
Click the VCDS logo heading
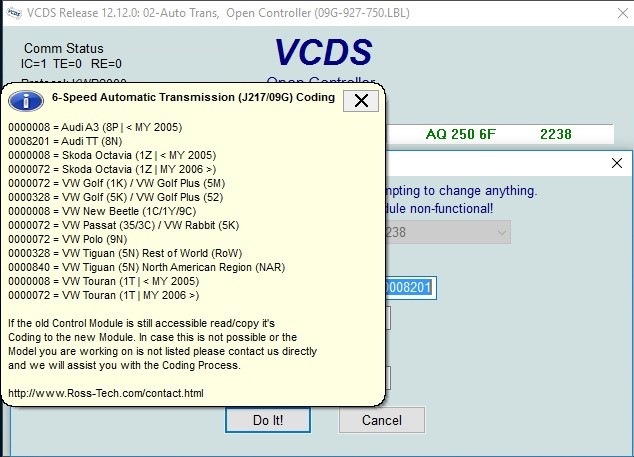click(323, 52)
